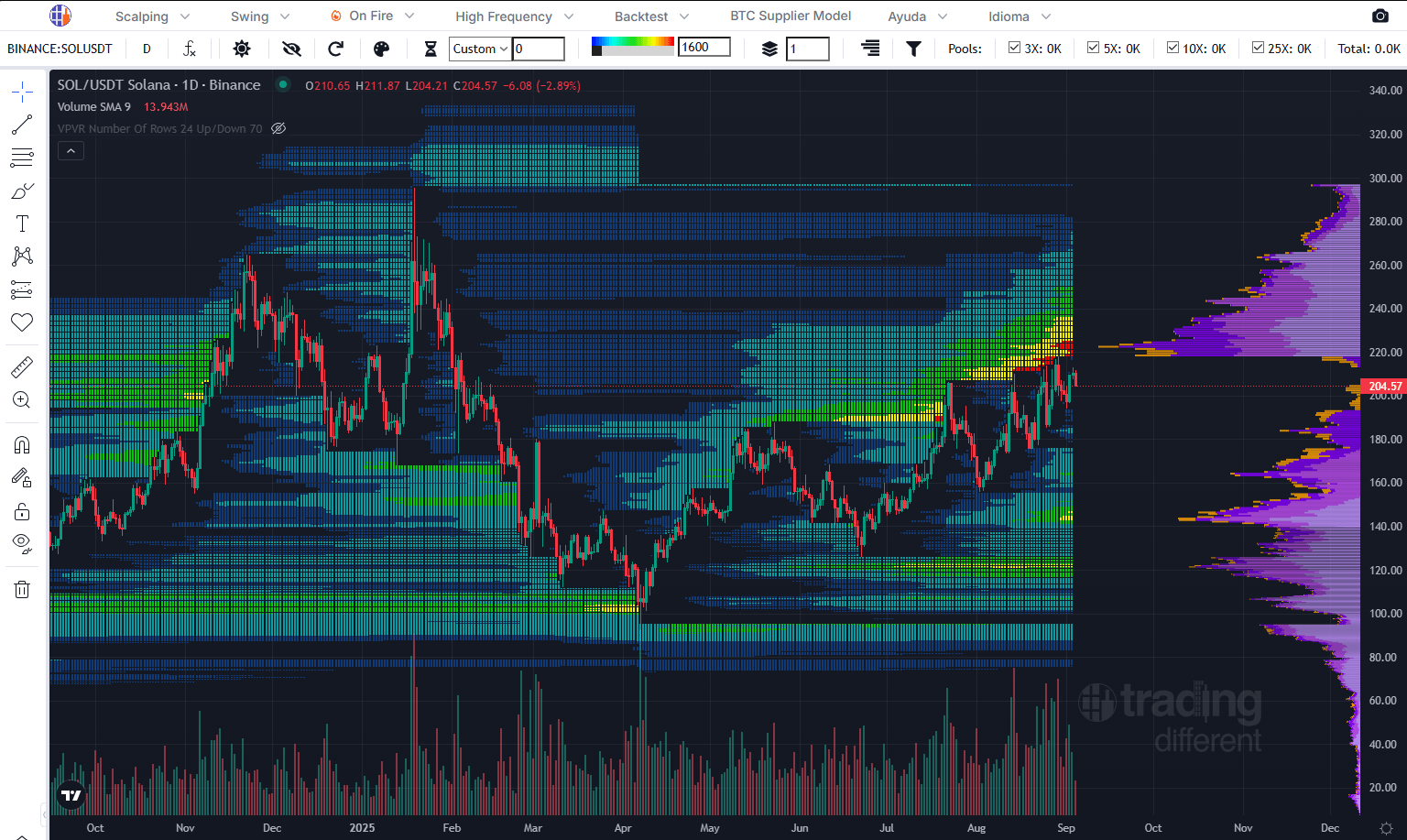Click the 2025 label on time axis

tap(362, 828)
